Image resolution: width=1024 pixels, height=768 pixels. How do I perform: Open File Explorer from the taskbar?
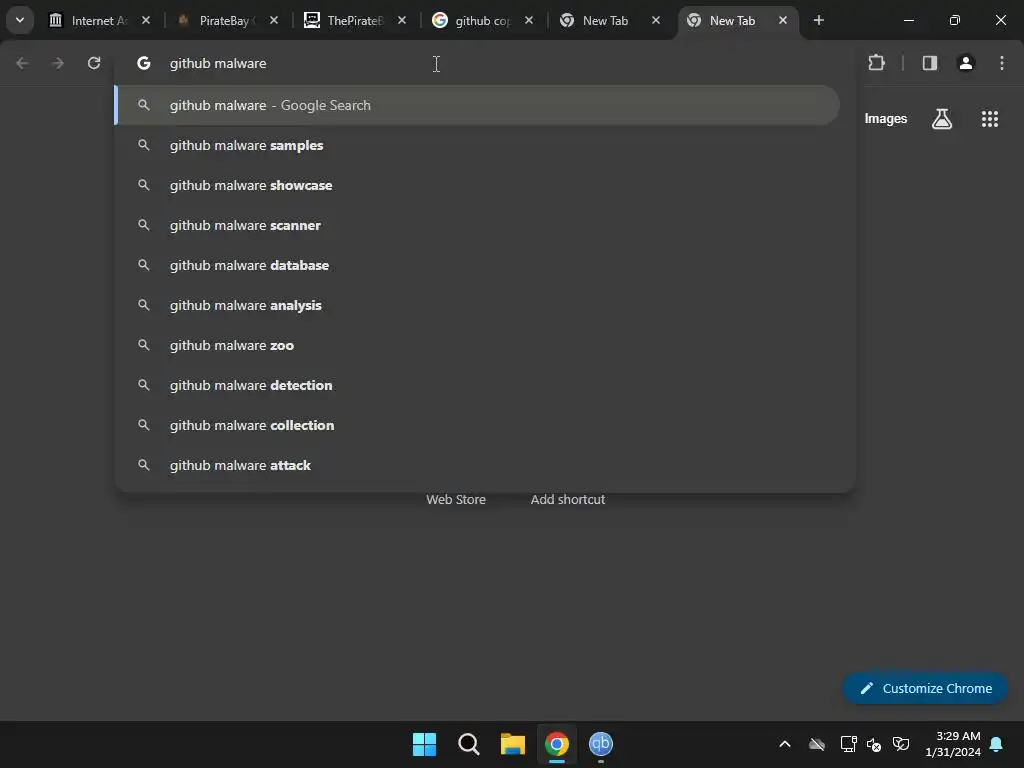tap(513, 744)
